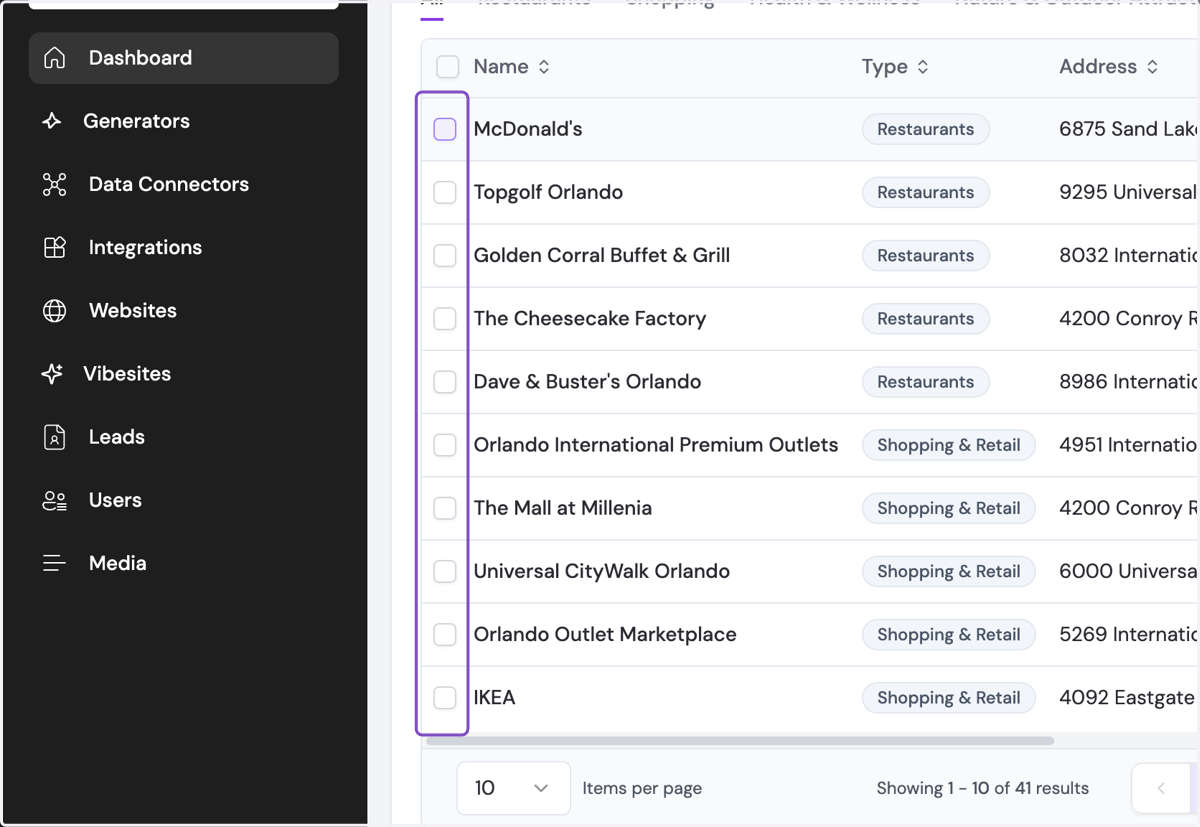The image size is (1200, 827).
Task: Click Restaurants tag in Cheesecake Factory row
Action: tap(926, 319)
